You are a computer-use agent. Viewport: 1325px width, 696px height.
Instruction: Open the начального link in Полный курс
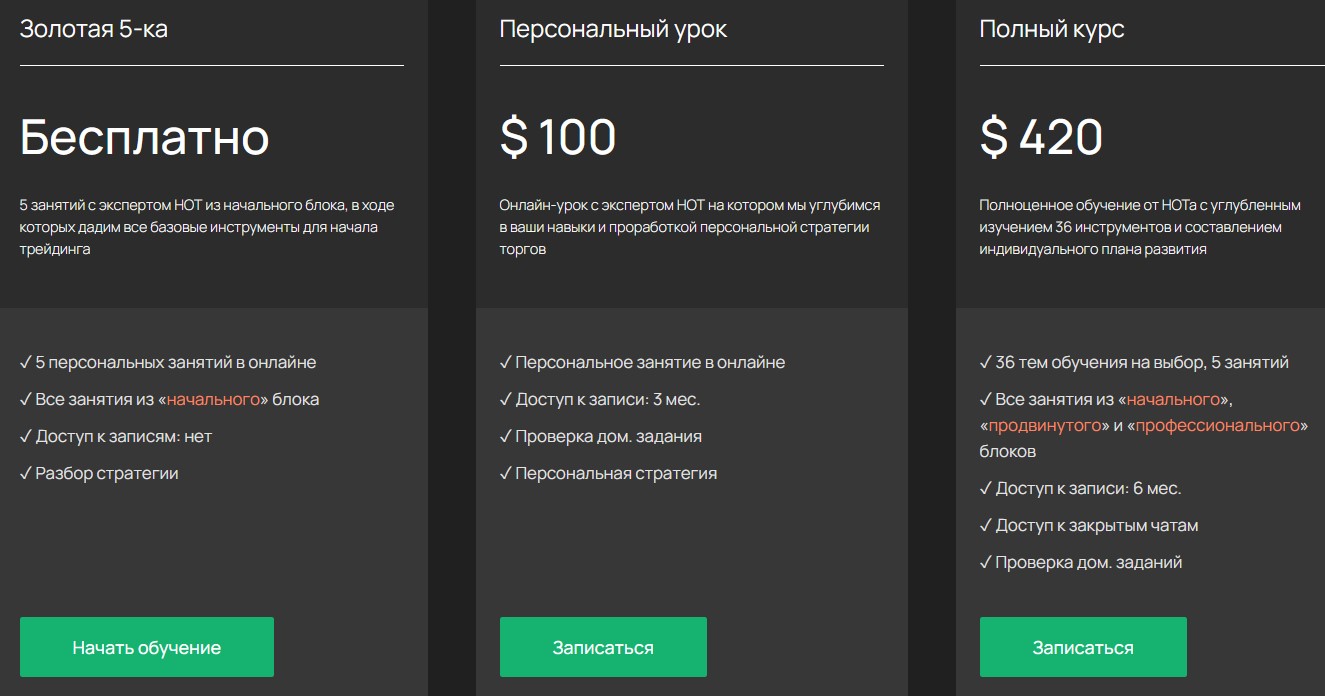[1173, 399]
